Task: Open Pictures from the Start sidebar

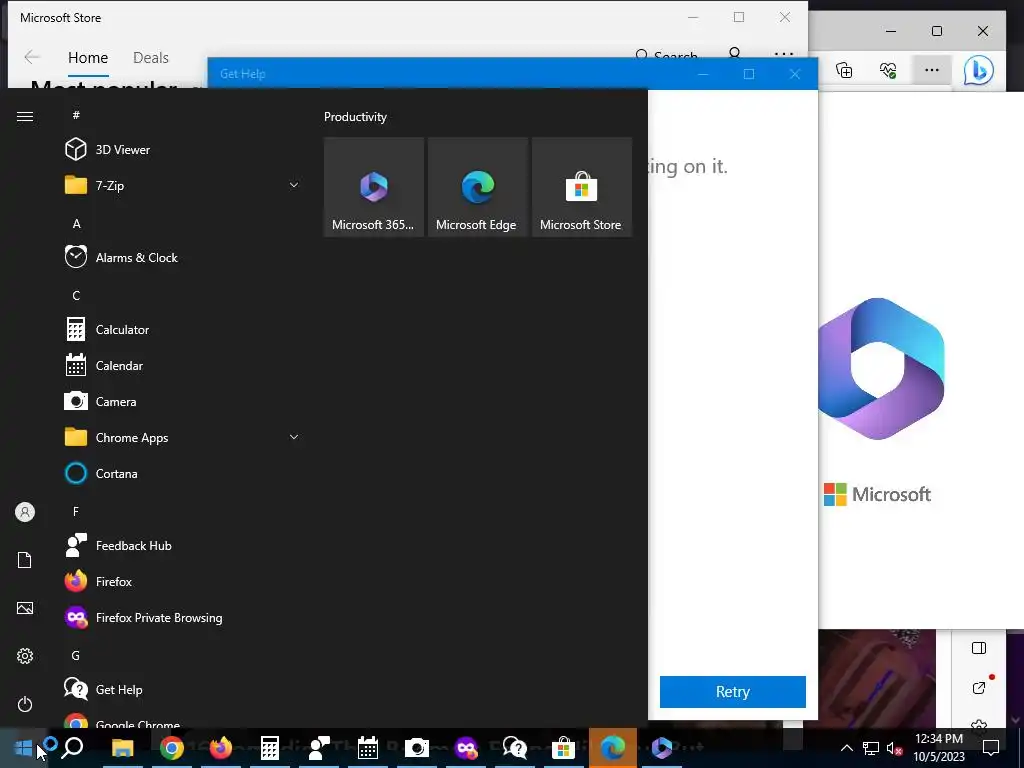Action: [x=25, y=608]
